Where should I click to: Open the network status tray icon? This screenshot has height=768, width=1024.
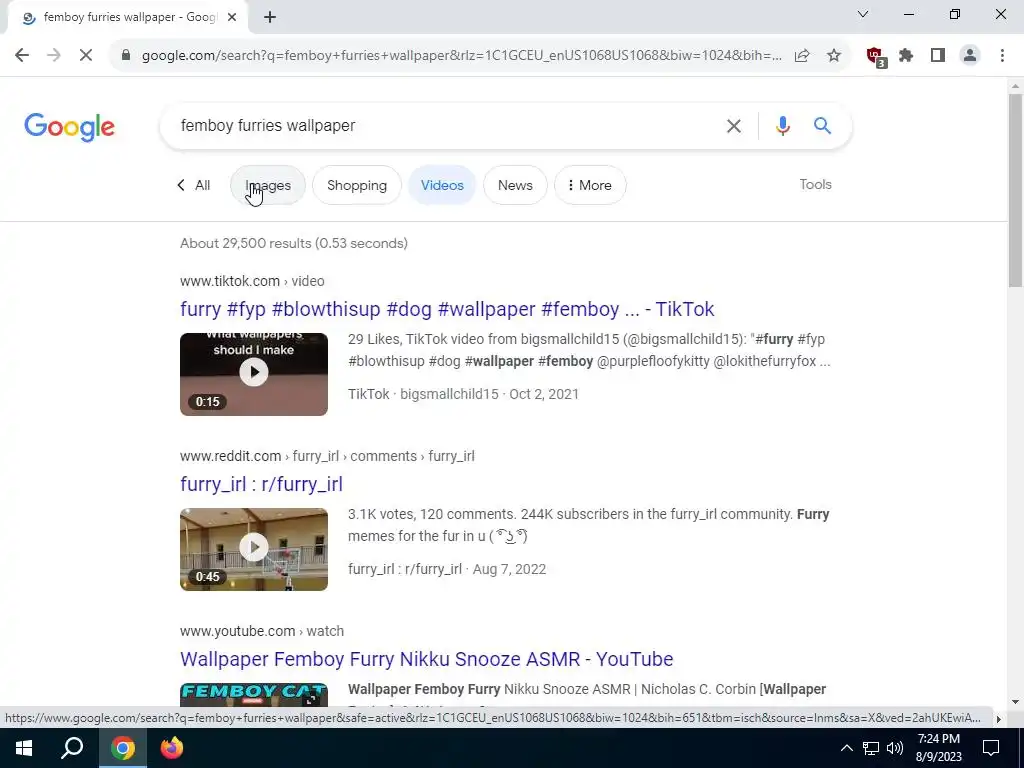(871, 748)
